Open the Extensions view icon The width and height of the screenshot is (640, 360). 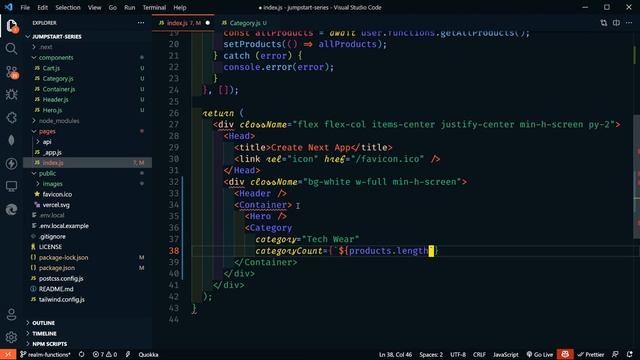tap(11, 118)
